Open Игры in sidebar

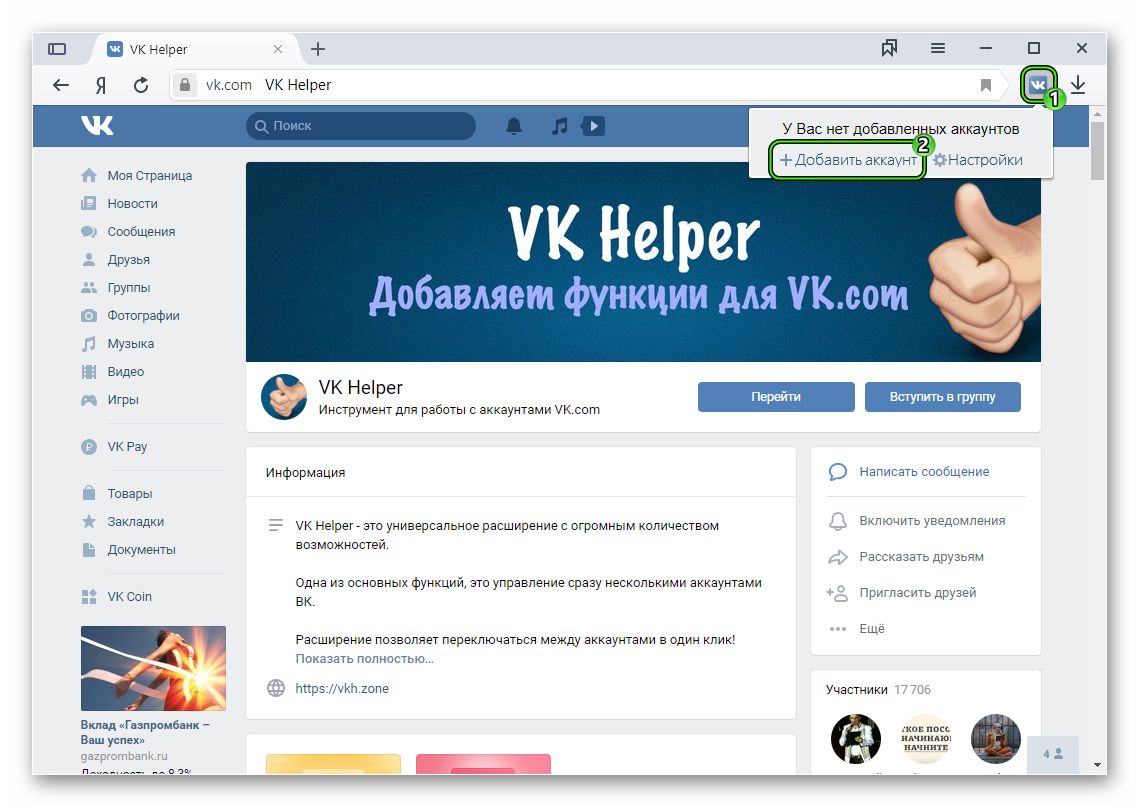tap(110, 400)
